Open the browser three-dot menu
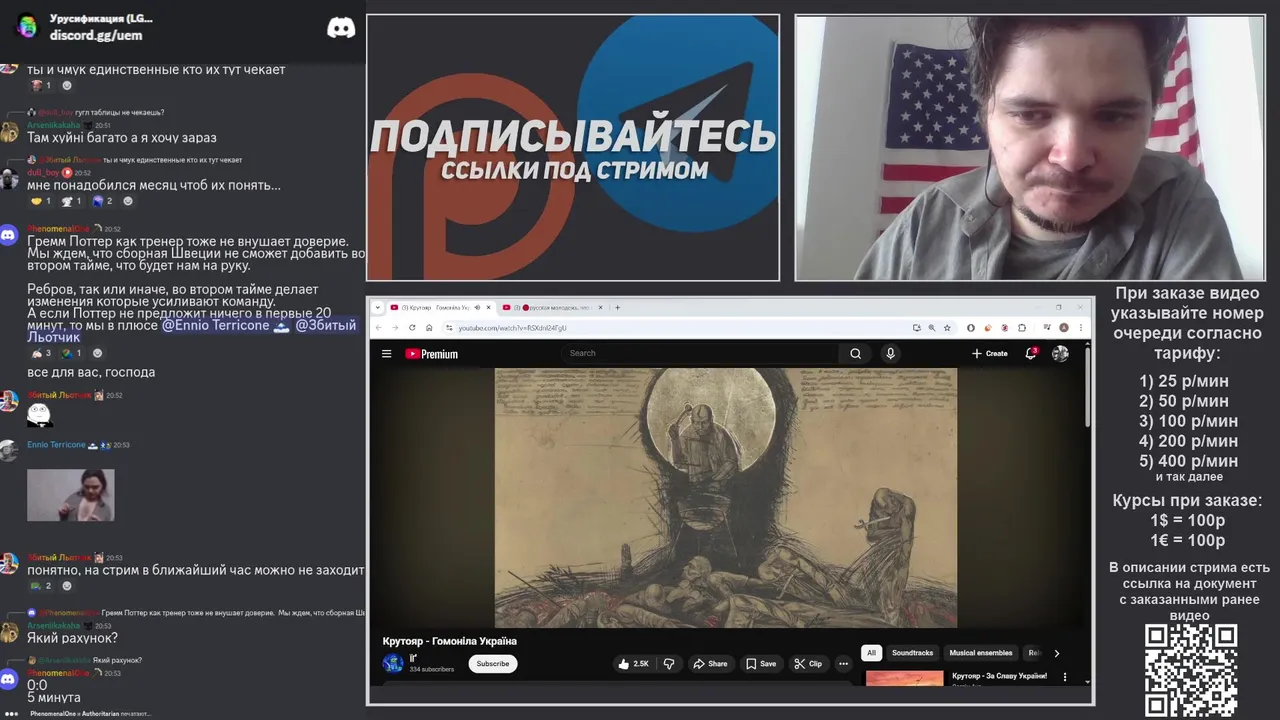Image resolution: width=1280 pixels, height=720 pixels. 1081,327
